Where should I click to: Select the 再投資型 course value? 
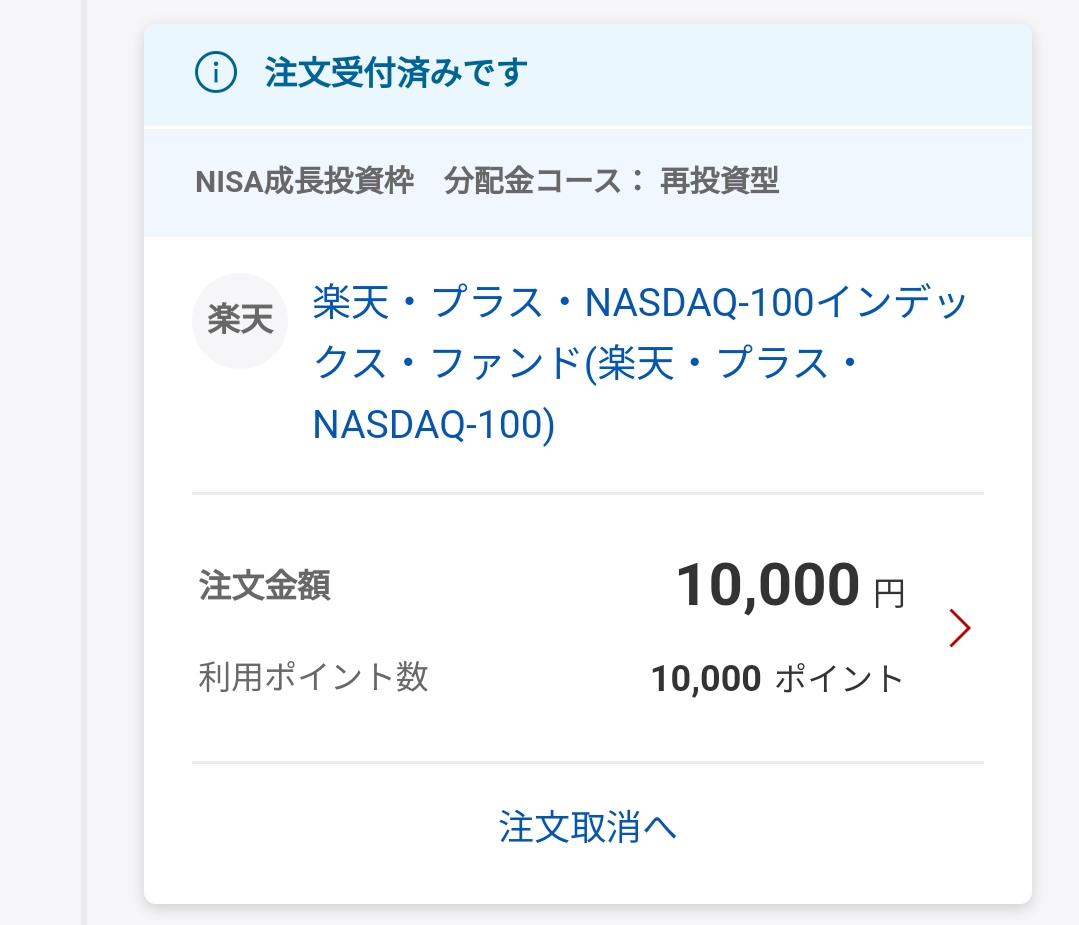pos(720,182)
